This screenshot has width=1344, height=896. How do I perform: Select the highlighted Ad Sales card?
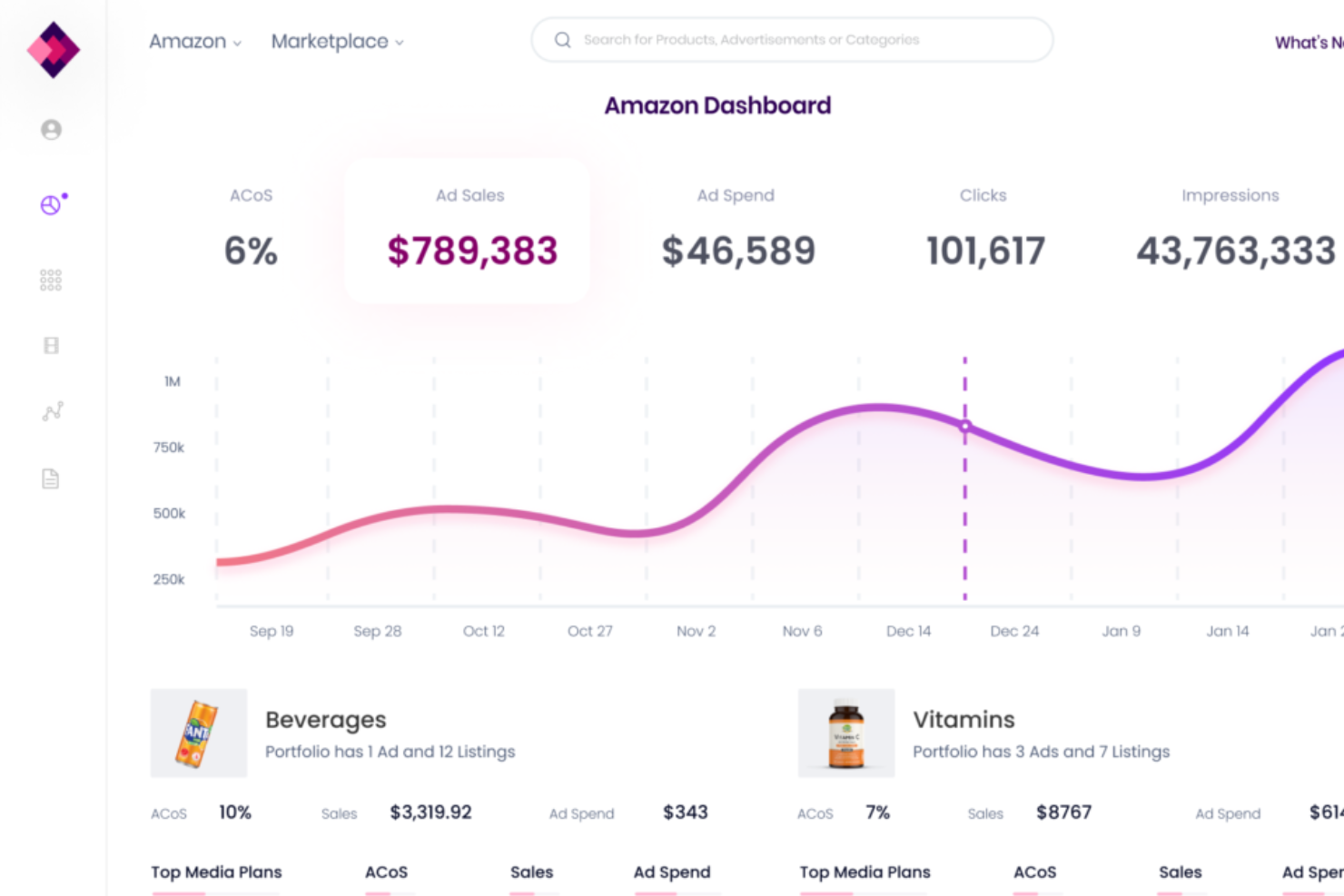coord(469,229)
